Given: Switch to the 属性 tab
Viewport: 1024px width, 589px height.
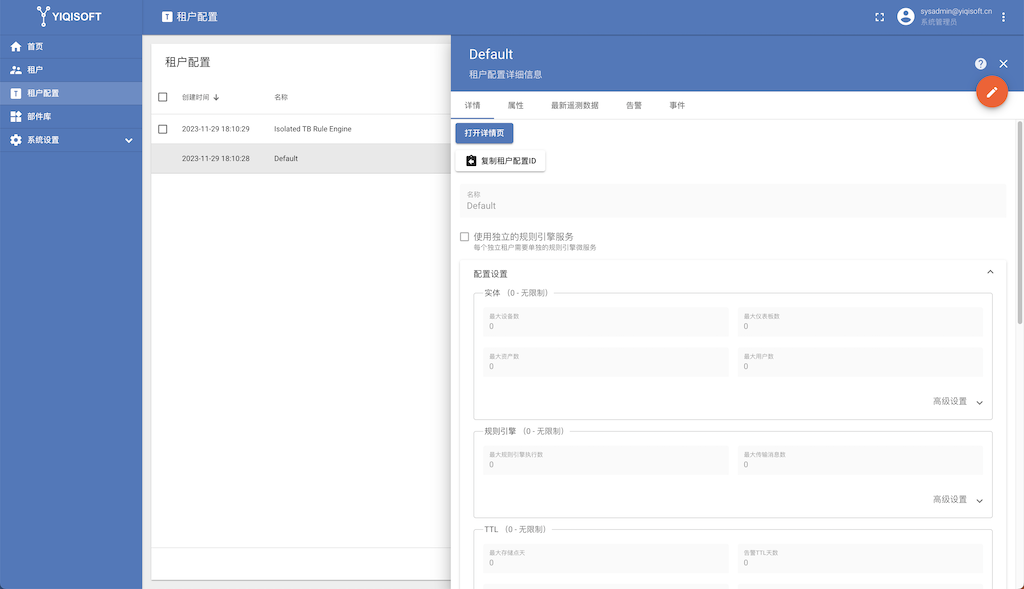Looking at the screenshot, I should click(515, 105).
